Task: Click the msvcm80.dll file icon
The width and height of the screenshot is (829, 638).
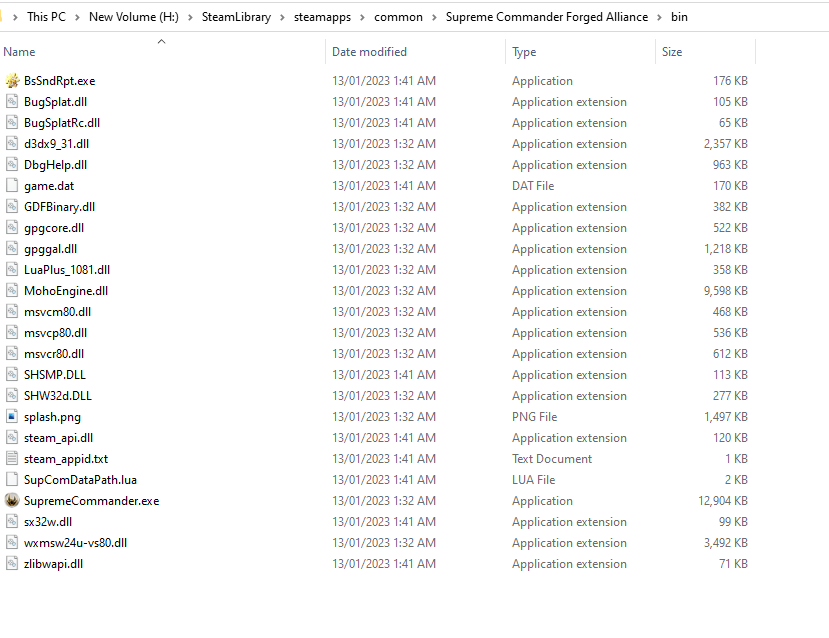Action: click(x=12, y=312)
